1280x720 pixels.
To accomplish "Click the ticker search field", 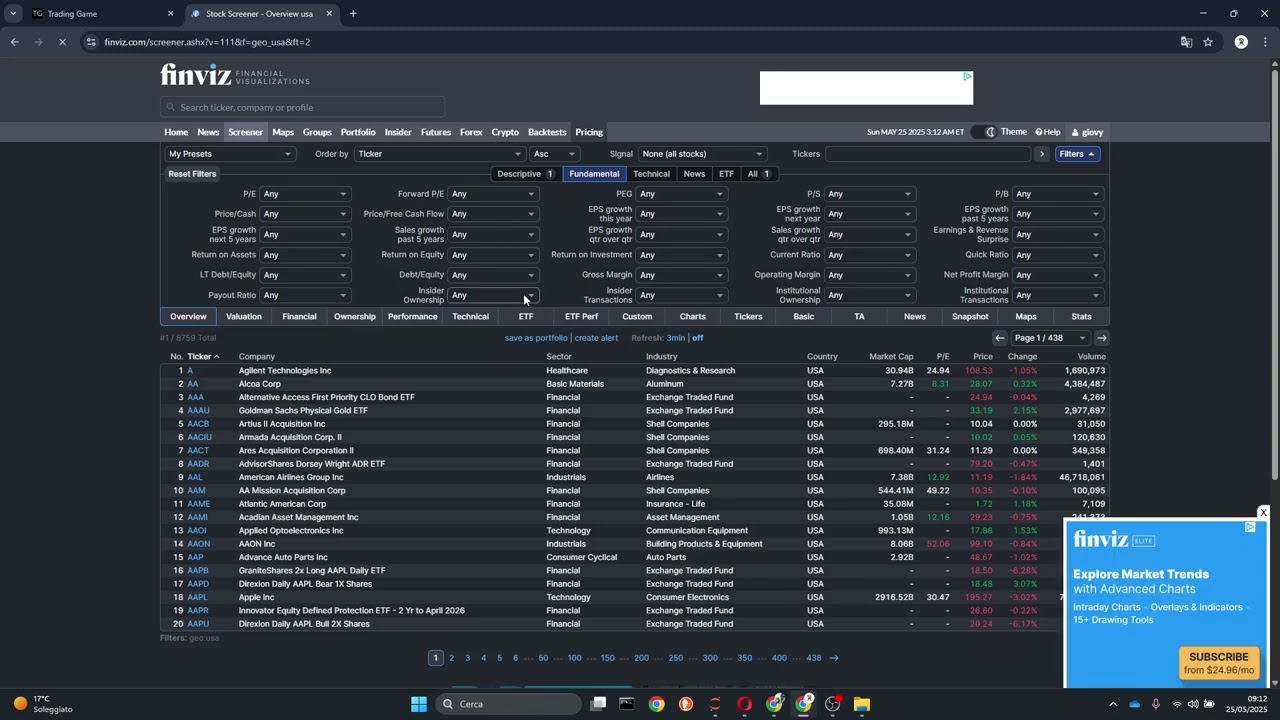I will [x=302, y=108].
